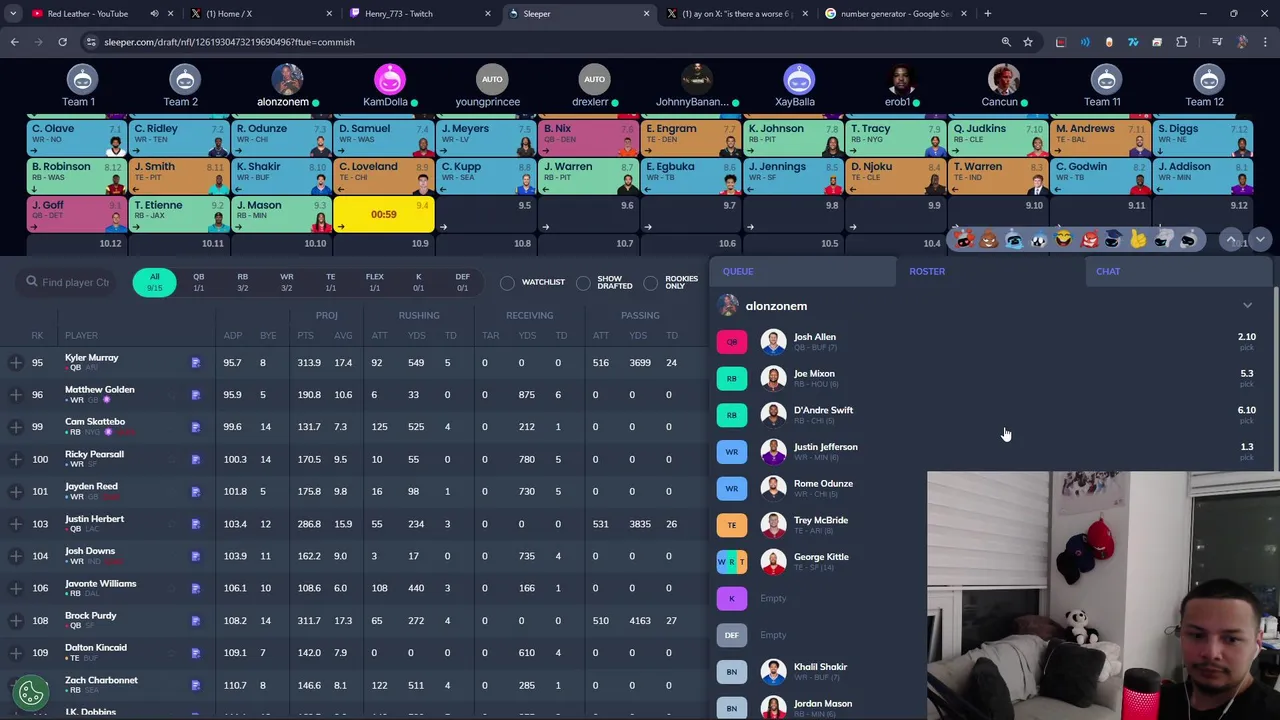Filter player list to RB
The height and width of the screenshot is (720, 1280).
242,282
